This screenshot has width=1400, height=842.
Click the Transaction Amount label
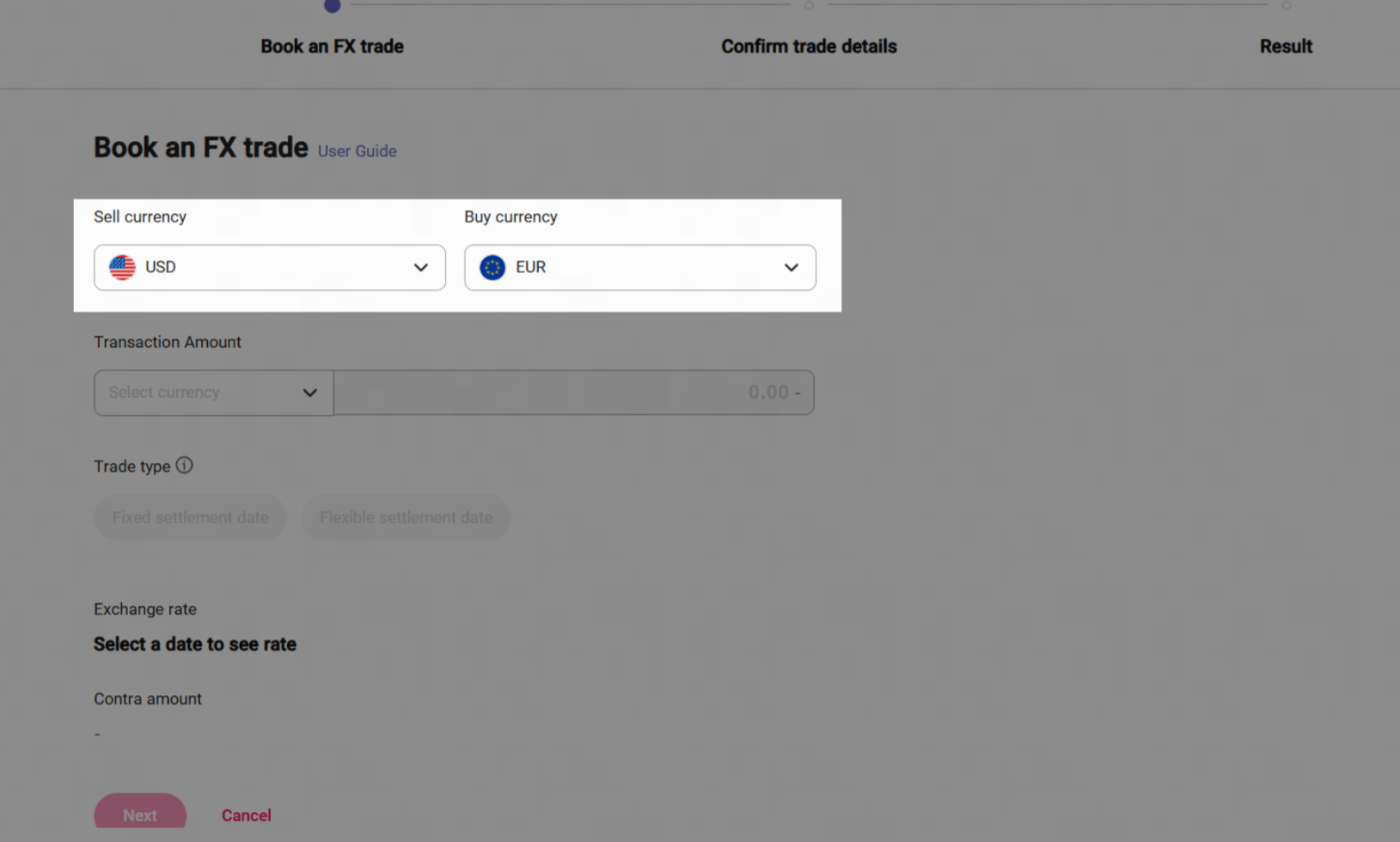168,342
